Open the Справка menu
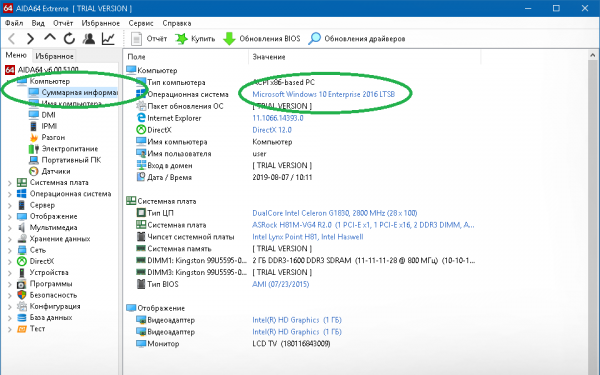This screenshot has width=600, height=375. tap(177, 23)
